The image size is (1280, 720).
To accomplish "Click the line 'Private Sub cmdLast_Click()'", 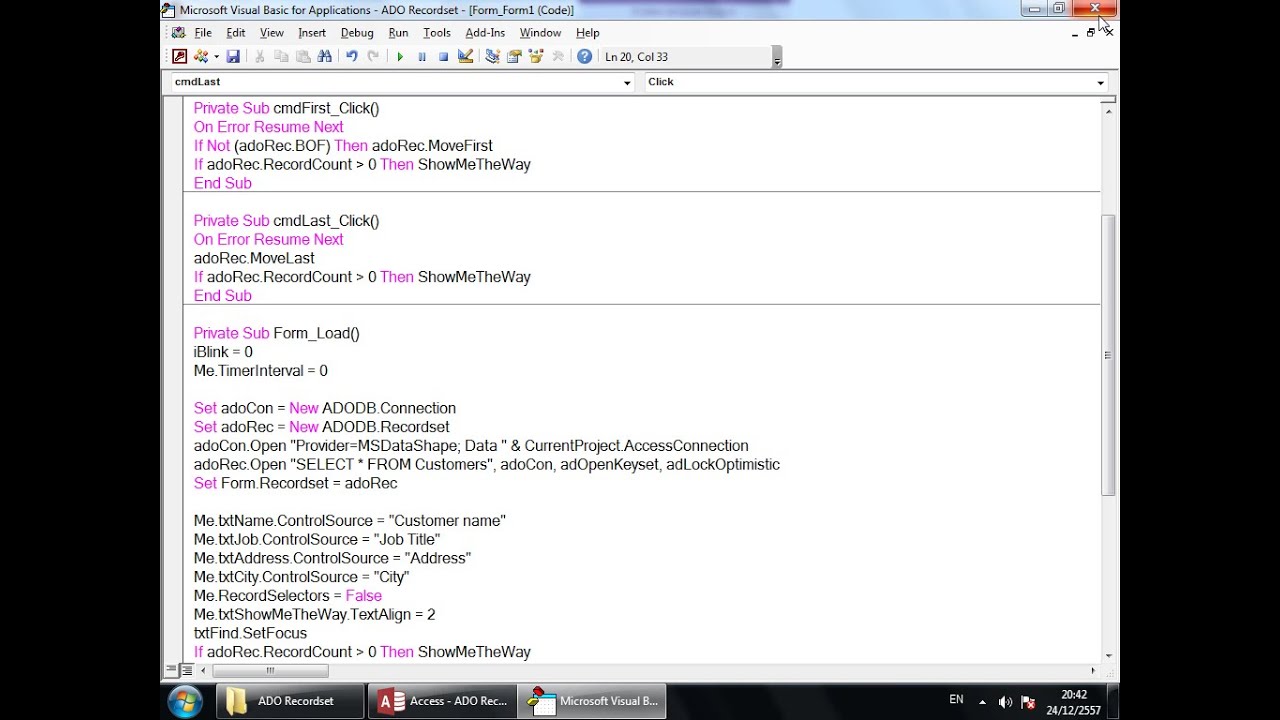I will 286,221.
